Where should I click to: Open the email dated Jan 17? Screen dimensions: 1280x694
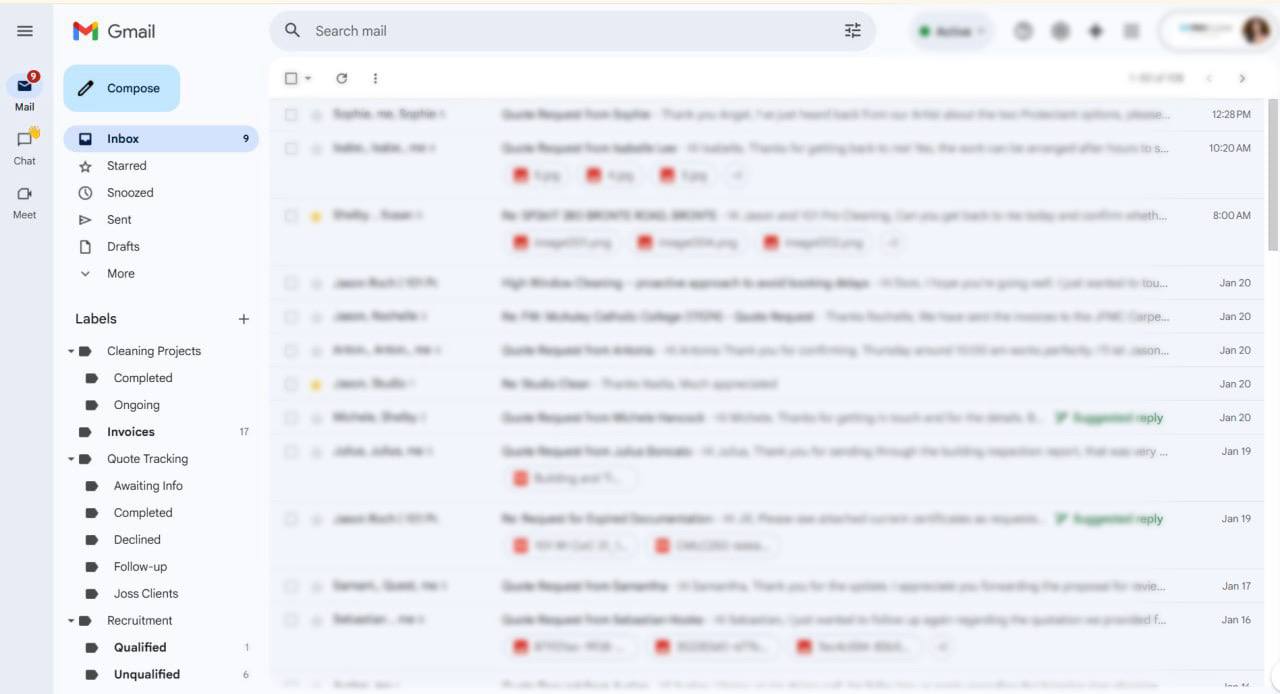(767, 586)
